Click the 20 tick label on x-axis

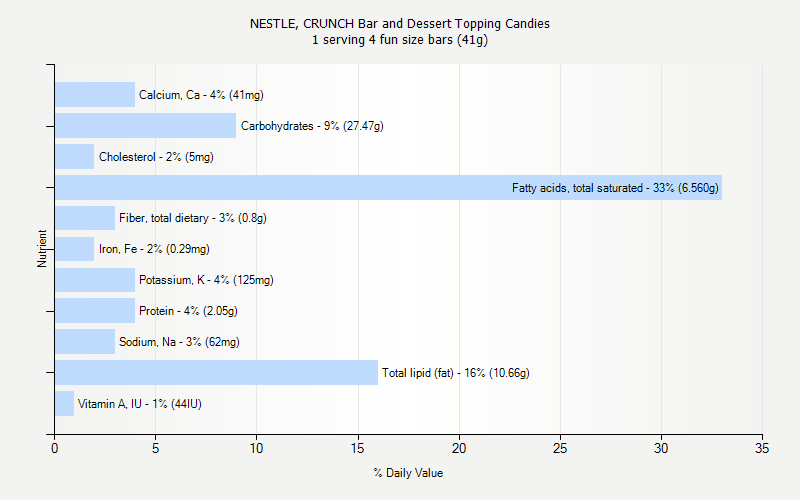pos(459,449)
